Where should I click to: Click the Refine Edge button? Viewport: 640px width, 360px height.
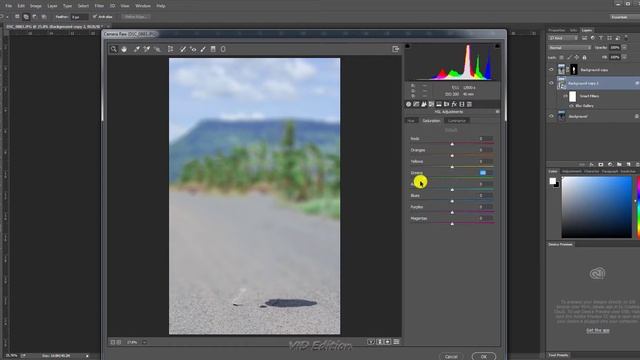click(x=136, y=17)
